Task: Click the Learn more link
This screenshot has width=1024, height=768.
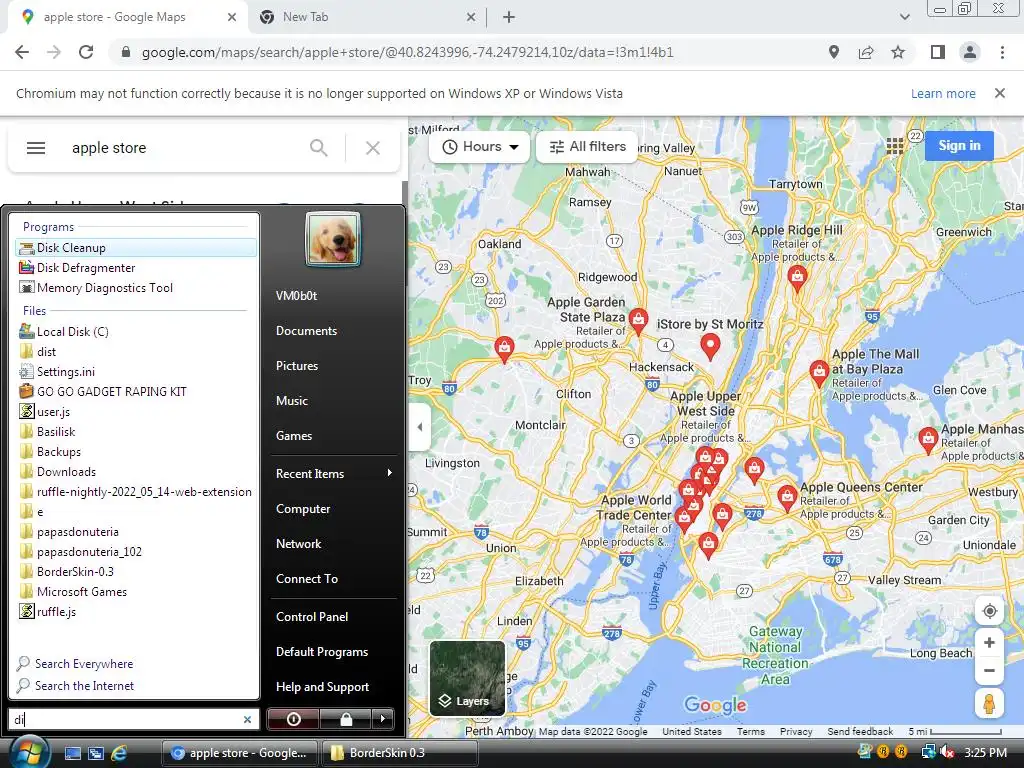Action: point(943,93)
